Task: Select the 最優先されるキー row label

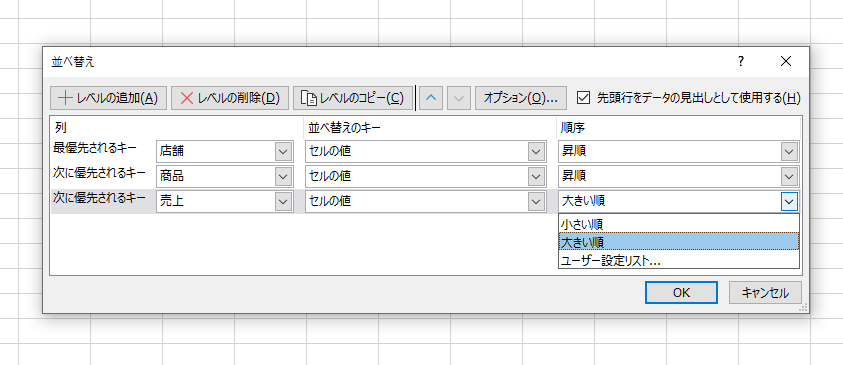Action: click(x=95, y=147)
